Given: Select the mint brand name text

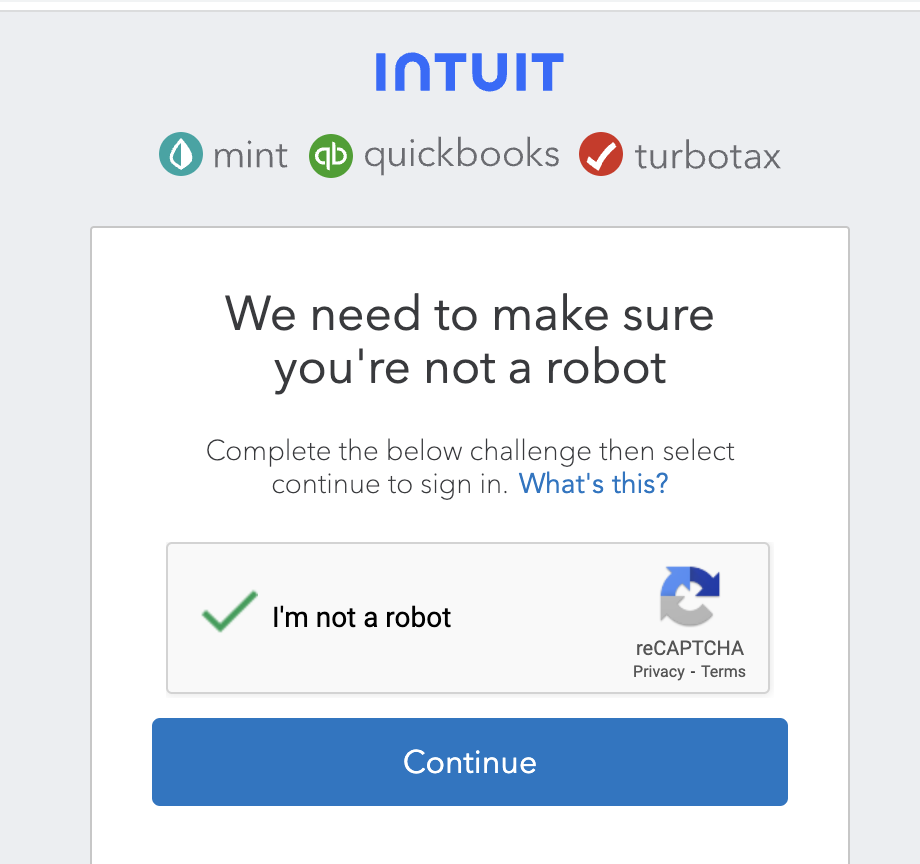Looking at the screenshot, I should [250, 156].
